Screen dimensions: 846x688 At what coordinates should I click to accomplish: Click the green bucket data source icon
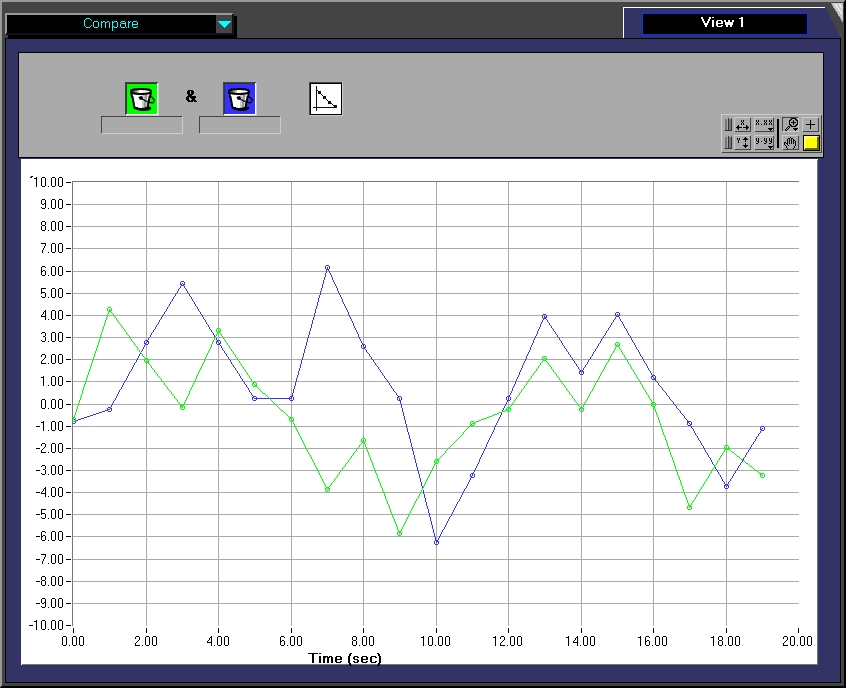(142, 98)
